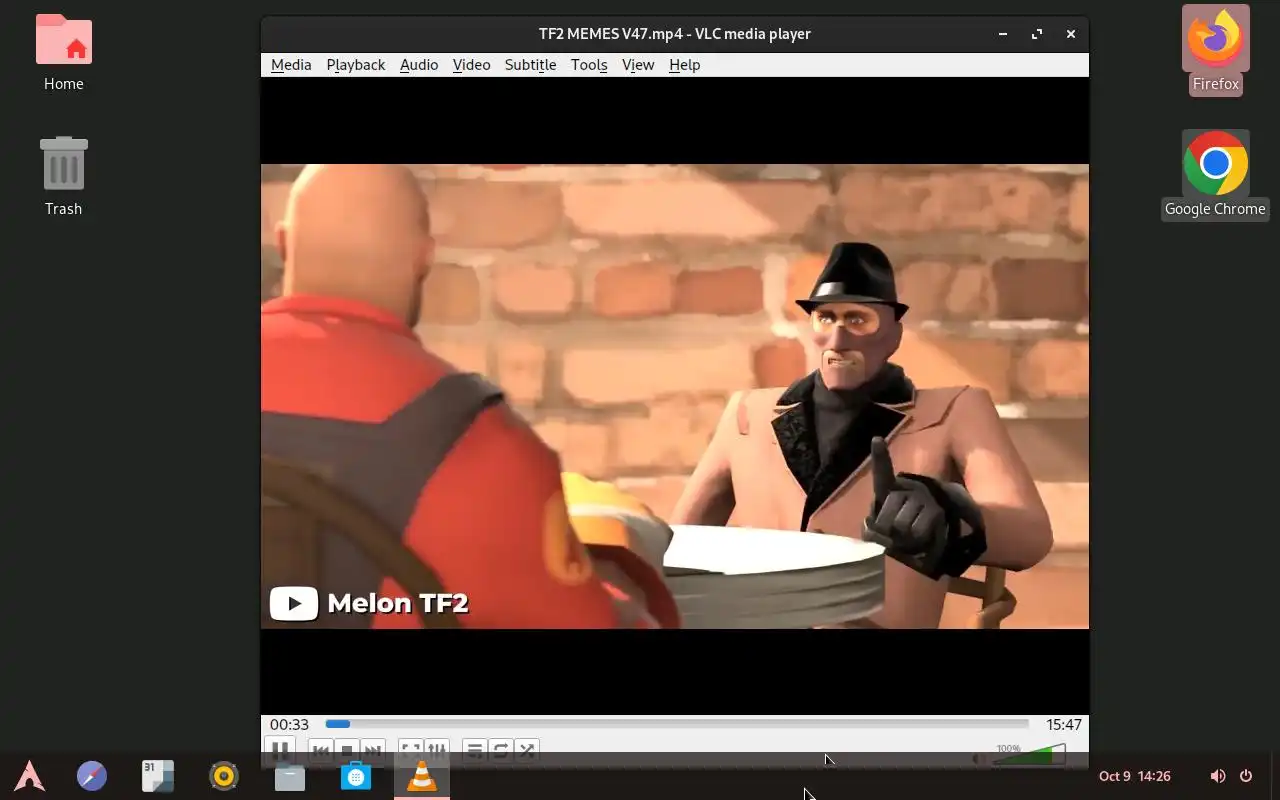This screenshot has height=800, width=1280.
Task: Stop playback with the stop button
Action: click(x=346, y=750)
